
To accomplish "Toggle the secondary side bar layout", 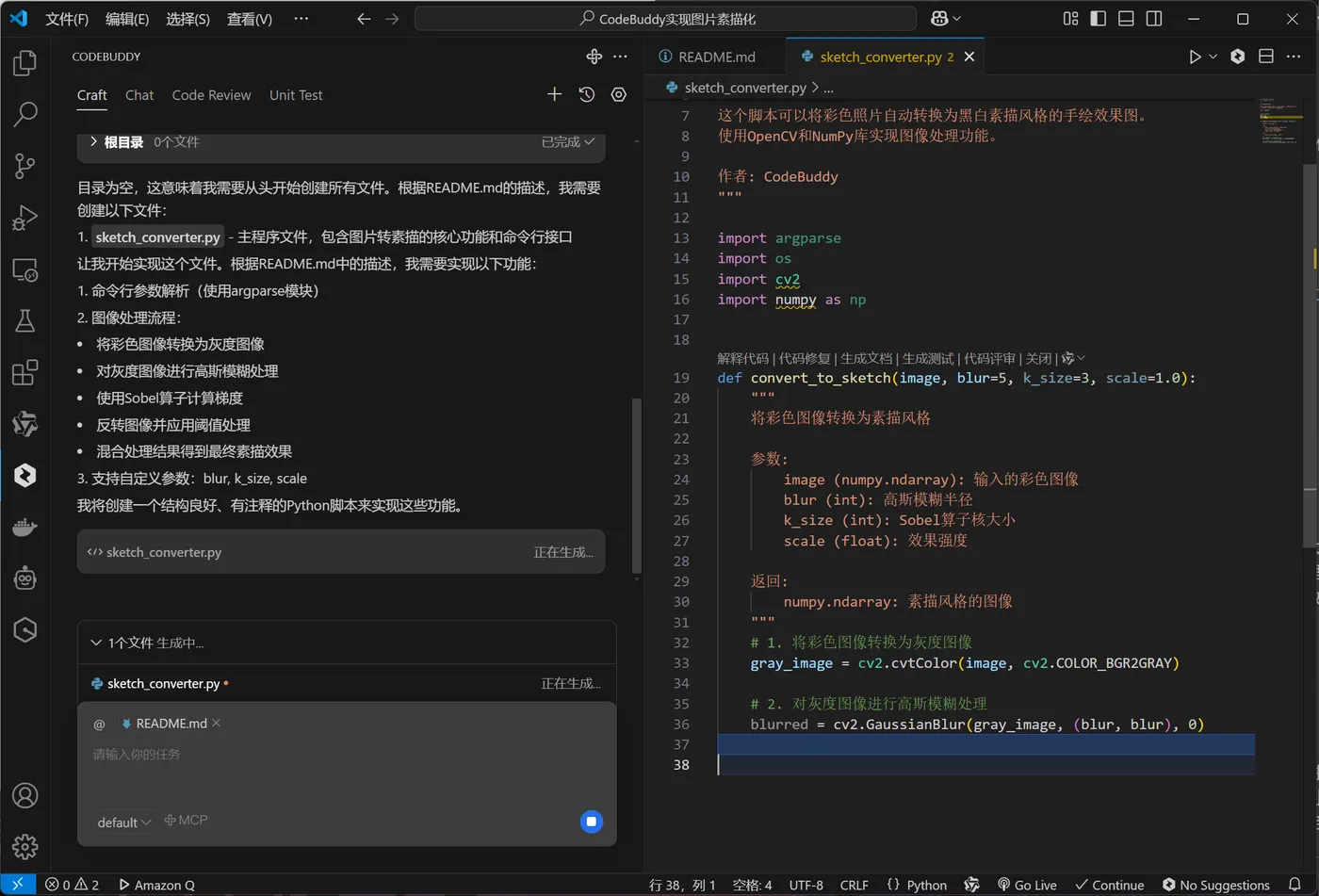I will point(1154,19).
